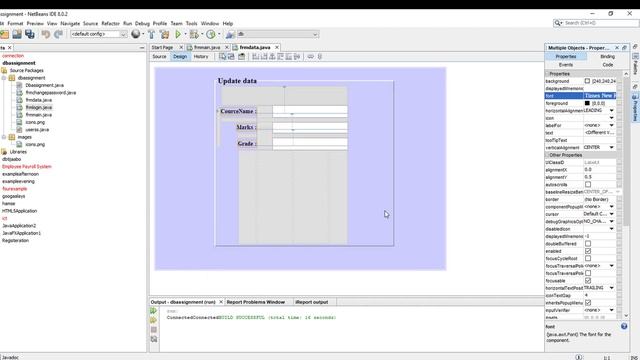Open the Report Problems Window tab
The image size is (640, 360).
pyautogui.click(x=256, y=302)
